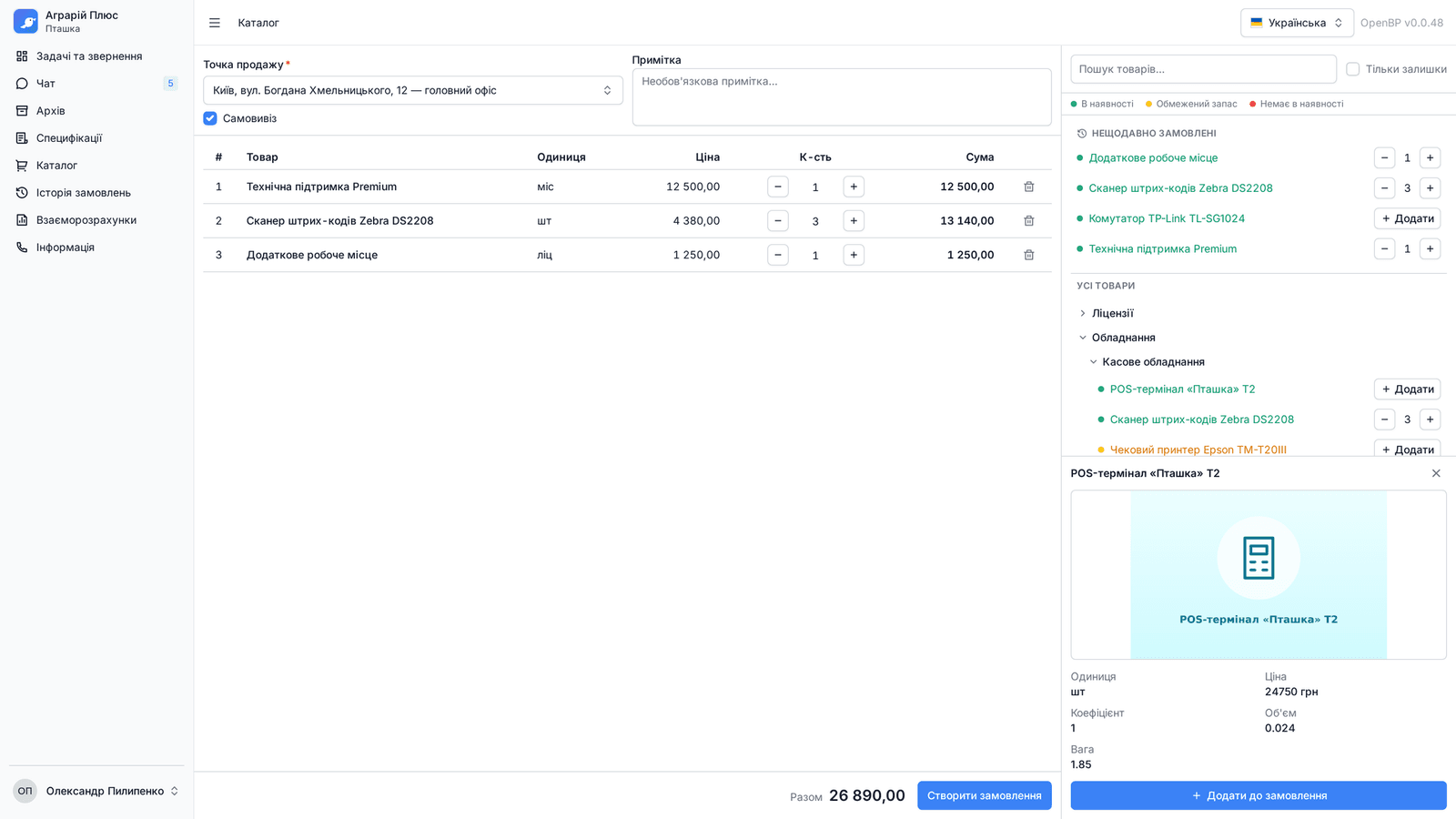Click the Аграрій Плюс logo icon

[25, 21]
